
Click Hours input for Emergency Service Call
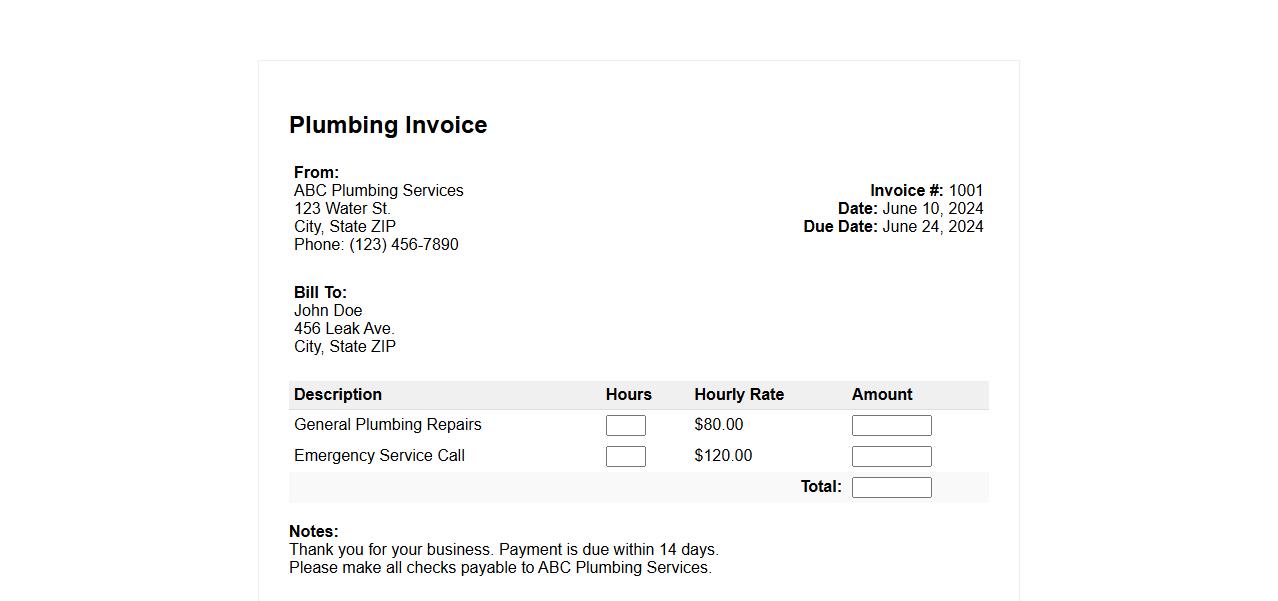click(x=625, y=456)
